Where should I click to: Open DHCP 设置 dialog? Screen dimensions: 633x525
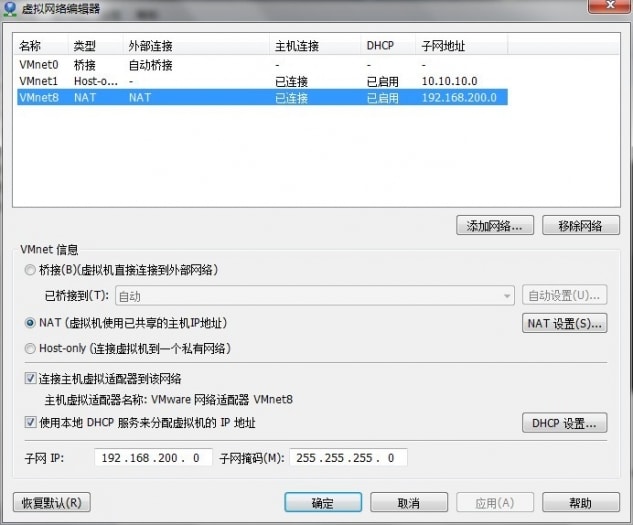[565, 424]
